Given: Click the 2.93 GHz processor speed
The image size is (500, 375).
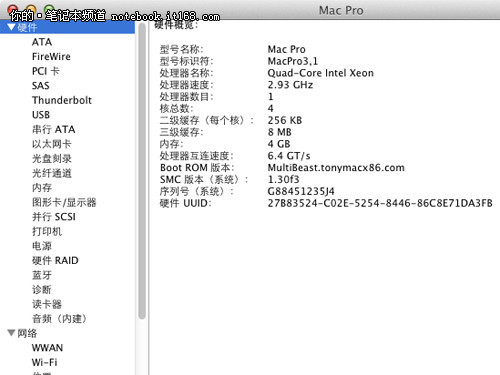Looking at the screenshot, I should coord(290,85).
